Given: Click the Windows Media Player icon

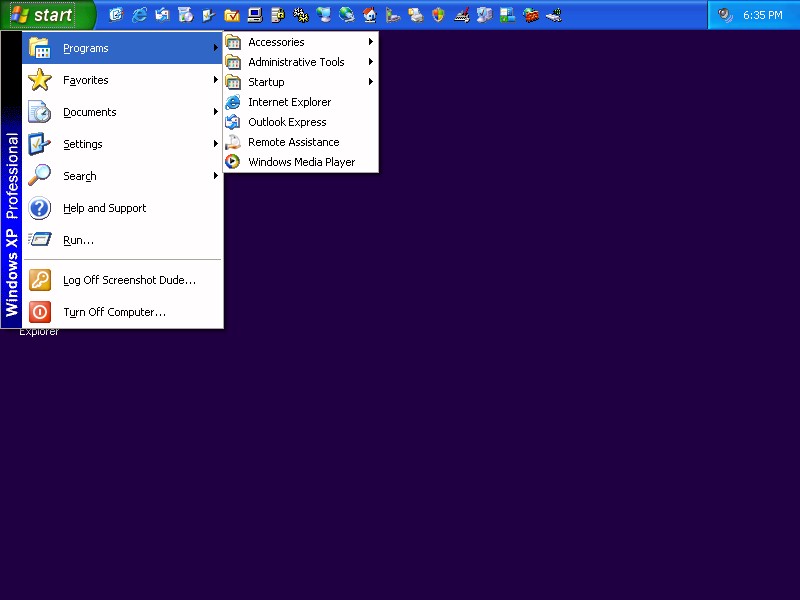Looking at the screenshot, I should (232, 162).
